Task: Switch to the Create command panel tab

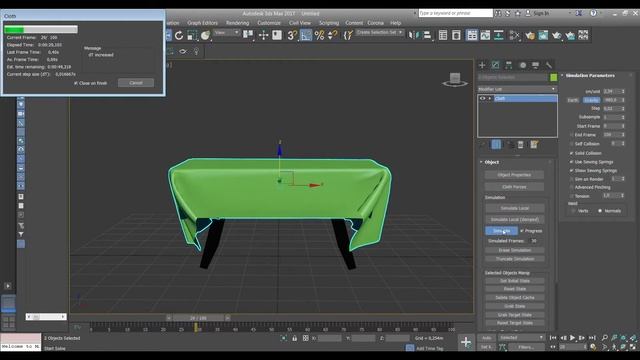Action: [x=482, y=65]
